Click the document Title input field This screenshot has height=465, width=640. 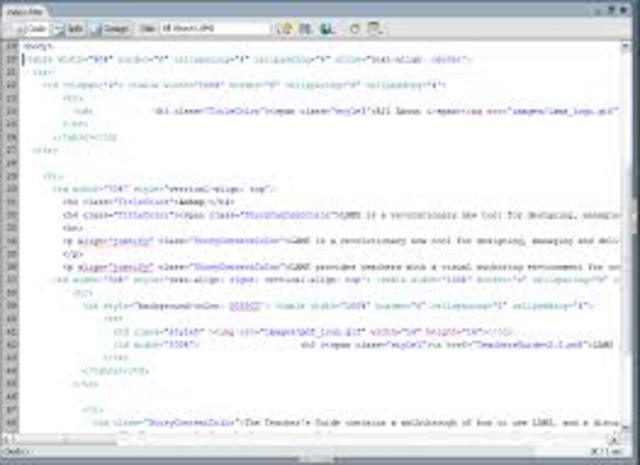(215, 28)
